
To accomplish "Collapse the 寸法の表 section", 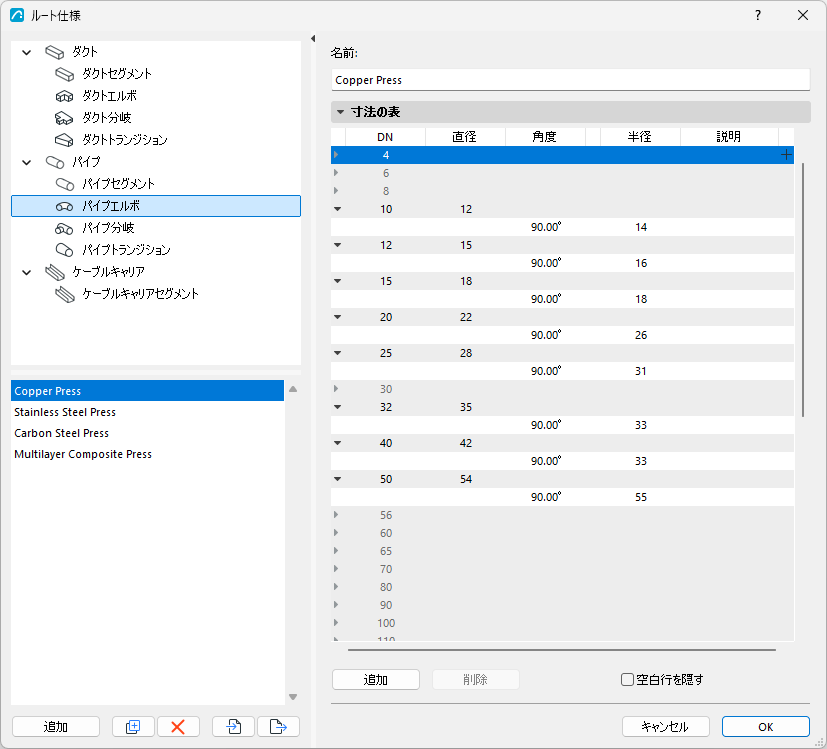I will tap(340, 112).
